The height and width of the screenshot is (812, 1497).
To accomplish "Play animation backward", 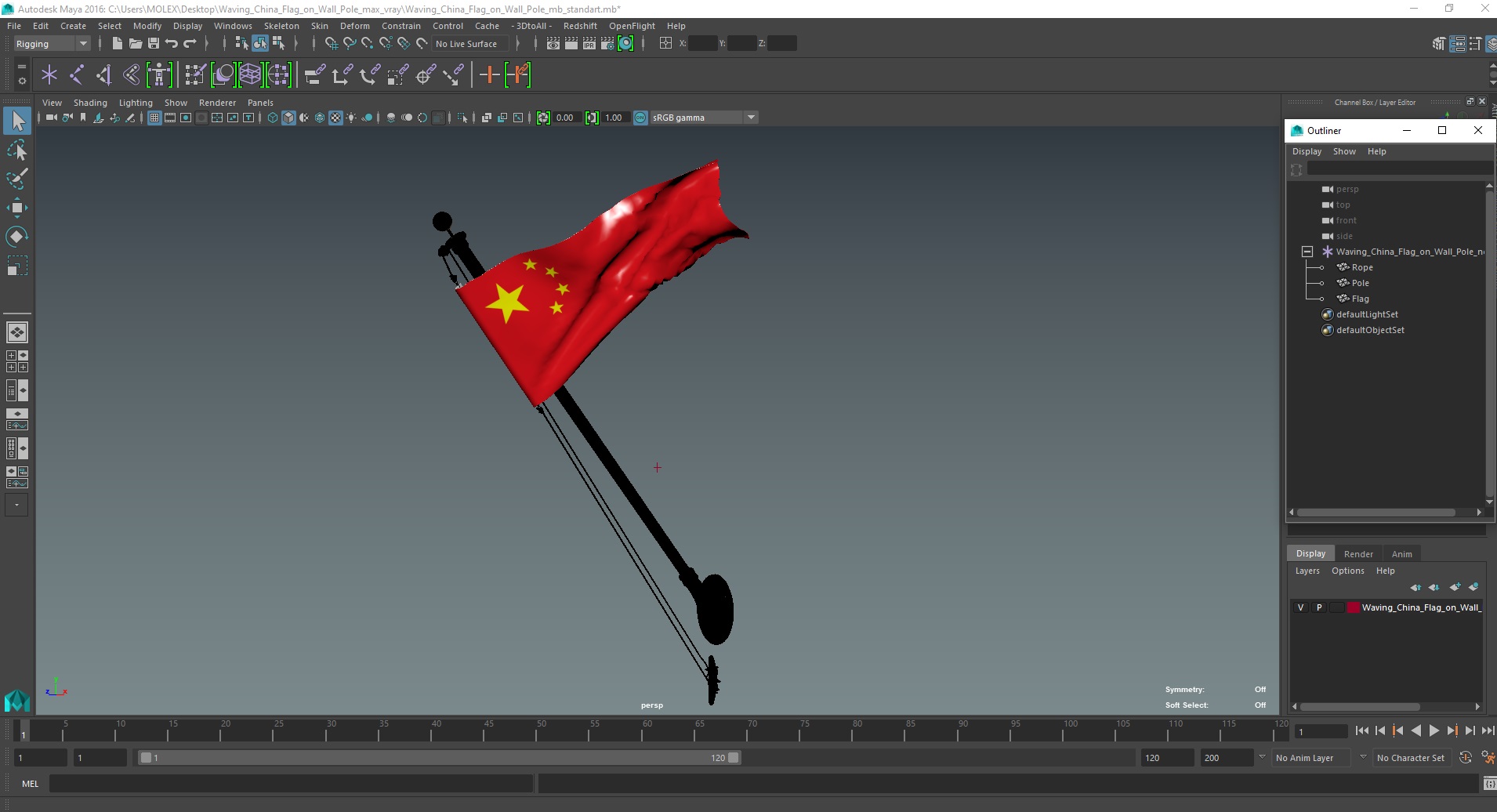I will click(x=1415, y=730).
